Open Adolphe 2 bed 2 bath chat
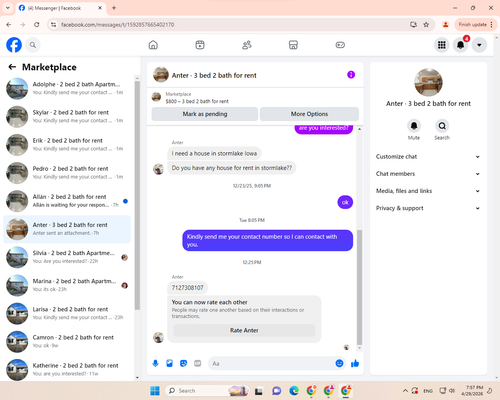This screenshot has width=500, height=400. click(67, 88)
